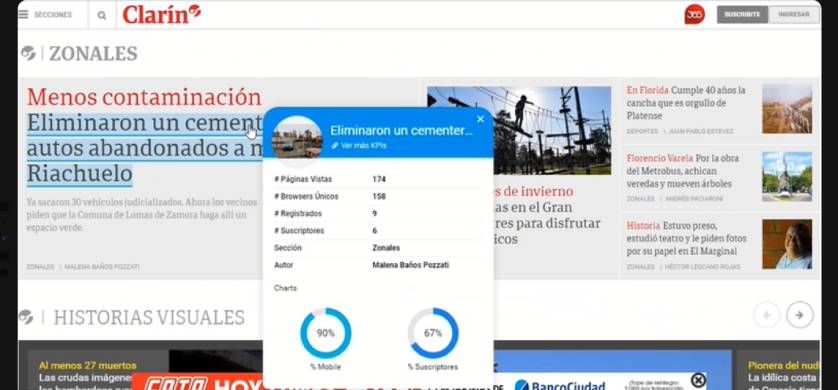
Task: Click the El Marginal actor portrait thumbnail
Action: [x=787, y=244]
